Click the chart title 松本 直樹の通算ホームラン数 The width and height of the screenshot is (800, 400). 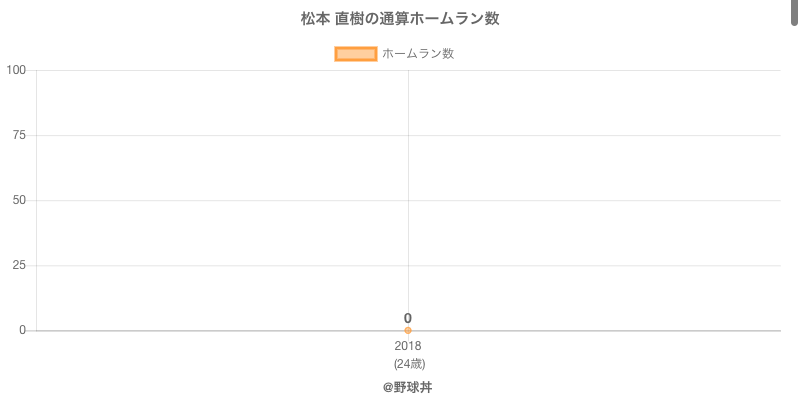[x=400, y=19]
